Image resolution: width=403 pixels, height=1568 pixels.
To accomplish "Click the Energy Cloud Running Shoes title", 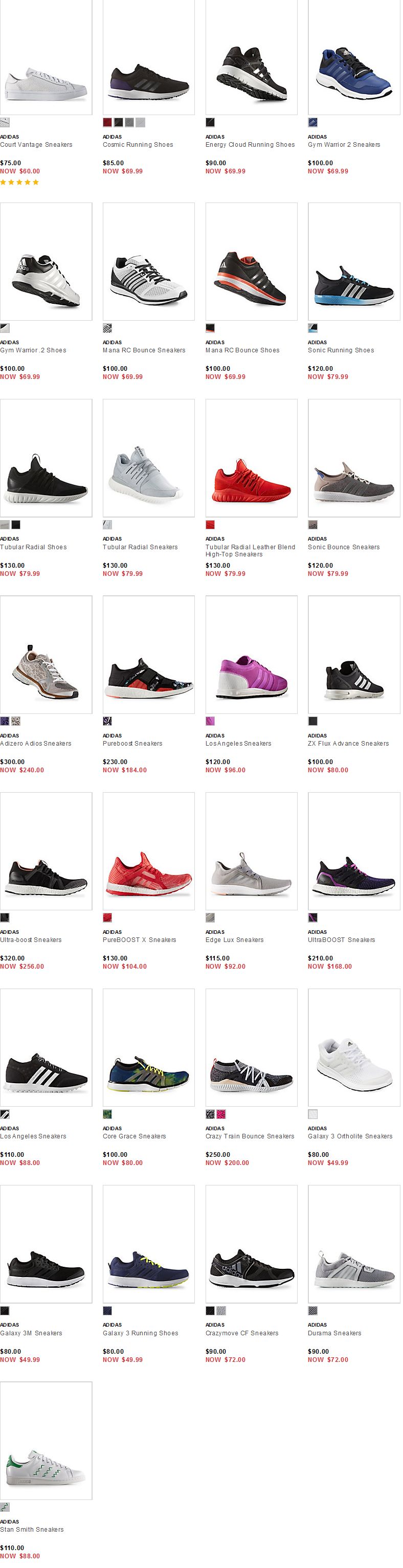I will 250,145.
